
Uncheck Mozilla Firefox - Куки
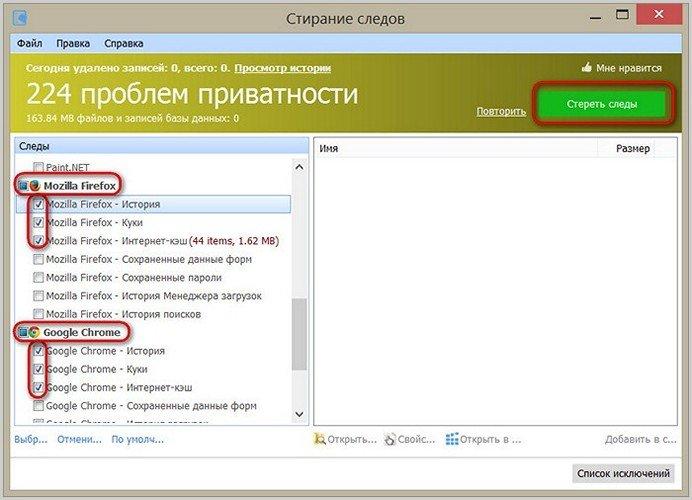tap(38, 222)
